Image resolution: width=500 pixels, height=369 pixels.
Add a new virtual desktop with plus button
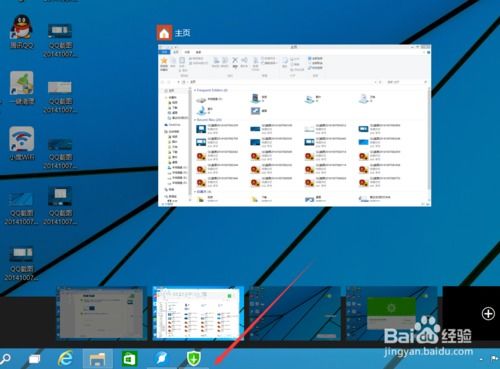coord(488,313)
